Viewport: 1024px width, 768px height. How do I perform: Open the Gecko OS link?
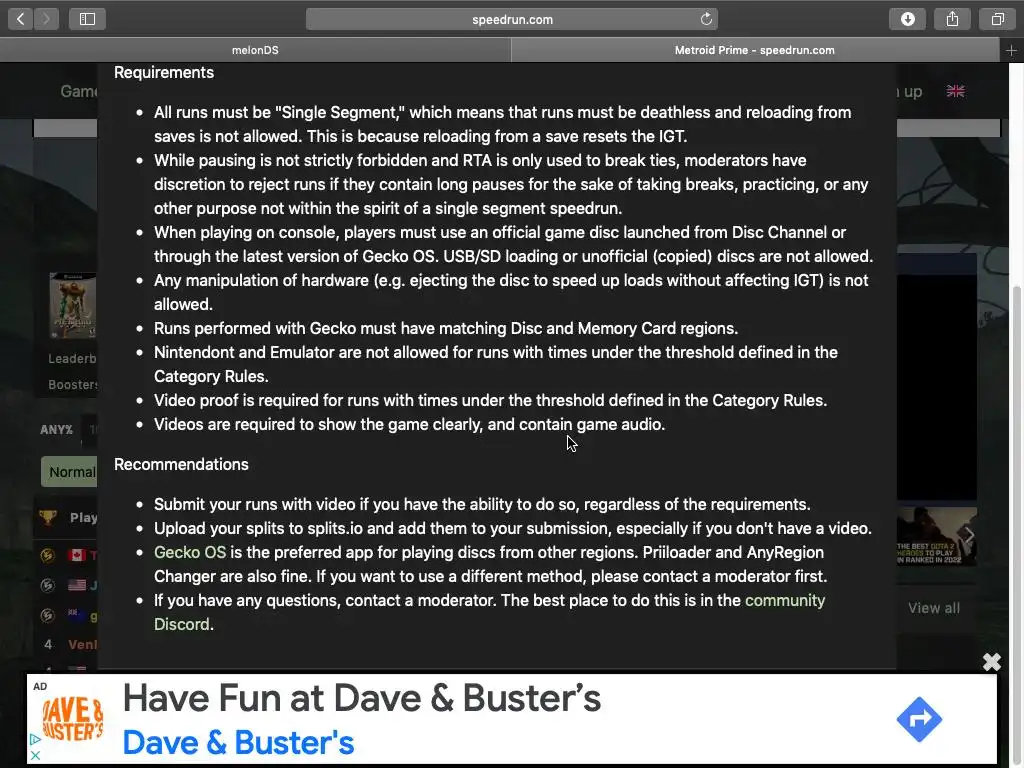[x=190, y=552]
